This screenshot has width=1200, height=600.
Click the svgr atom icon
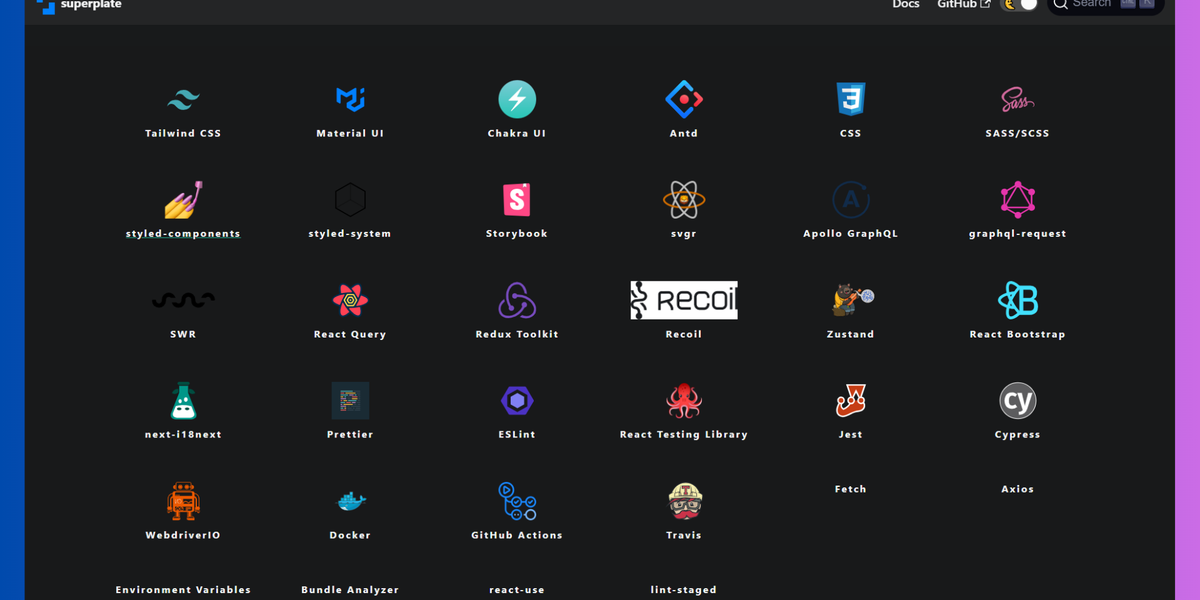pos(684,200)
